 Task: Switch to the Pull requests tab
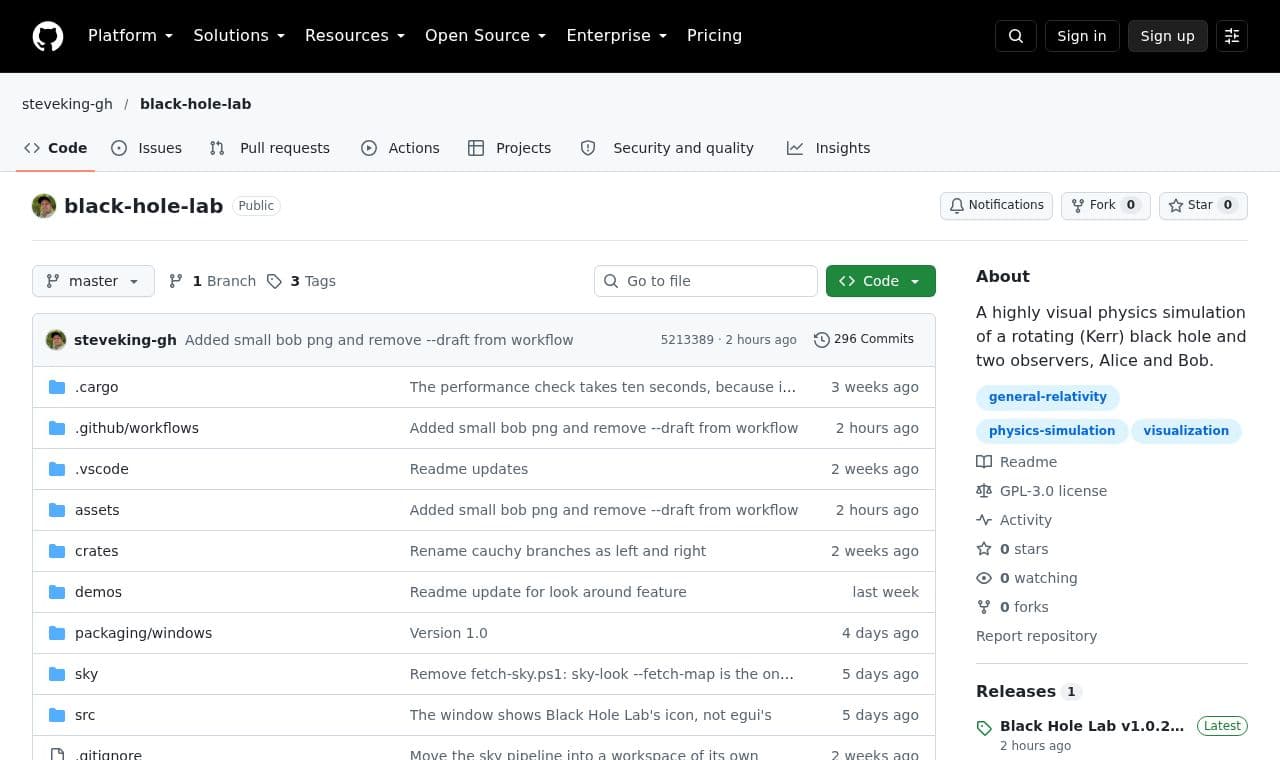[x=270, y=148]
